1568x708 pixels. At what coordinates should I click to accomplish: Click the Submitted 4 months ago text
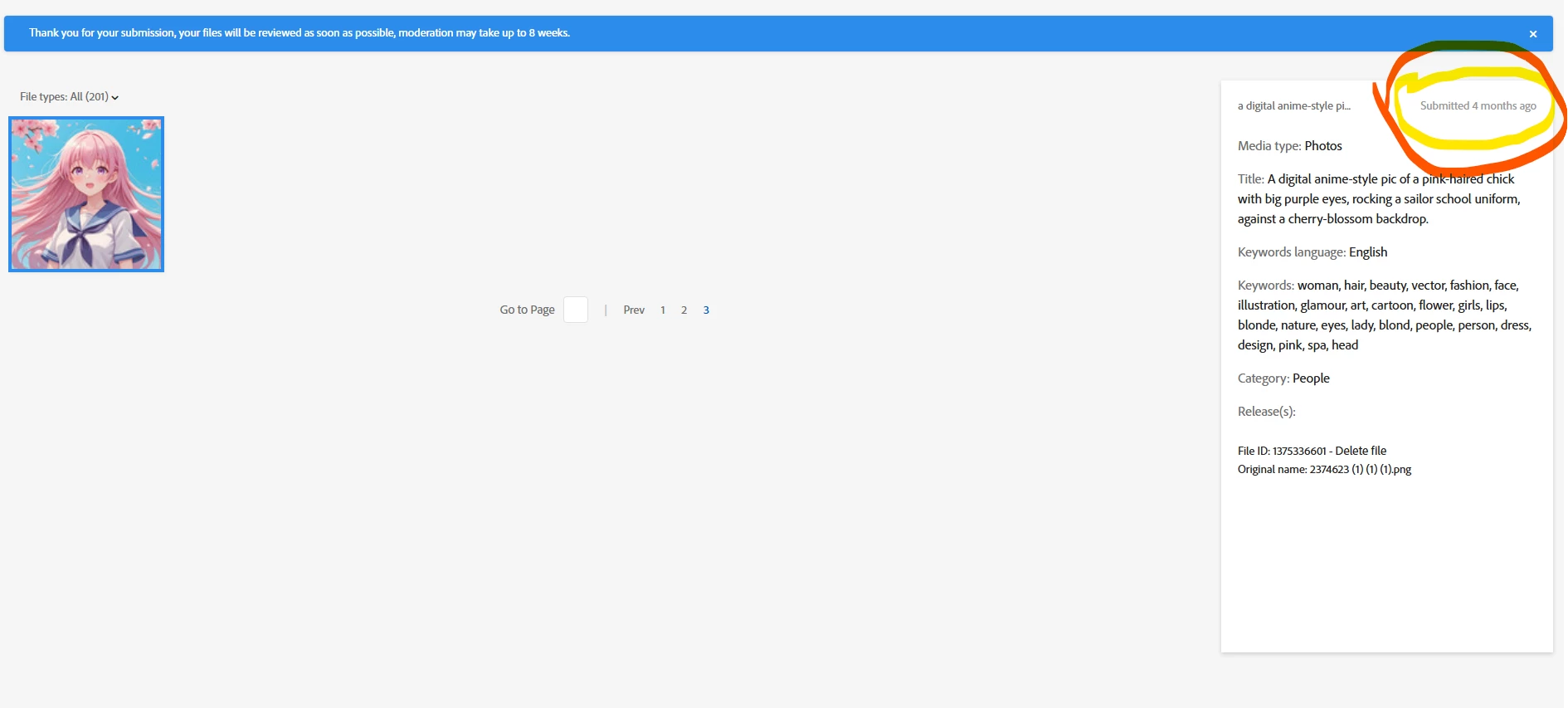1478,105
